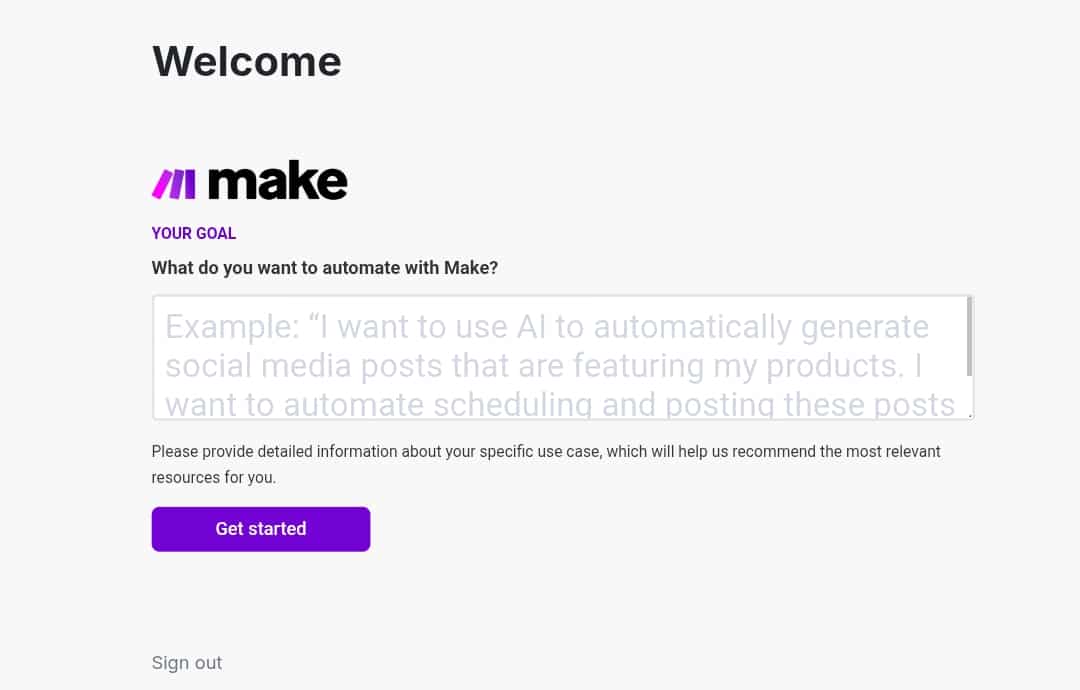Click the word 'GOAL' in purple label
The width and height of the screenshot is (1080, 690).
pyautogui.click(x=216, y=233)
